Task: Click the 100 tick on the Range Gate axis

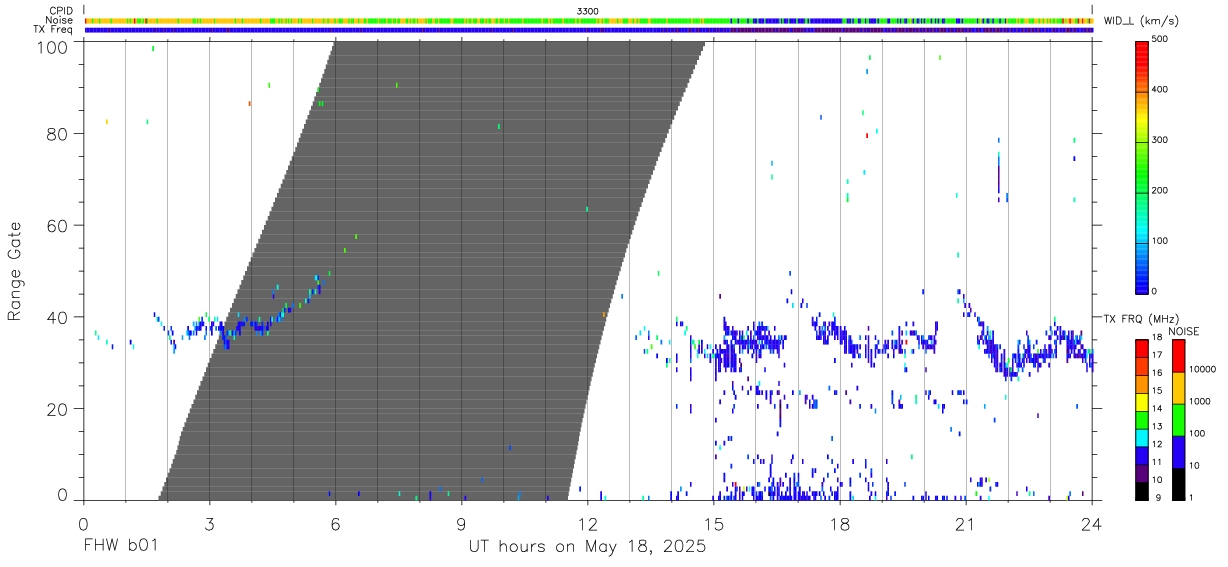Action: tap(52, 46)
